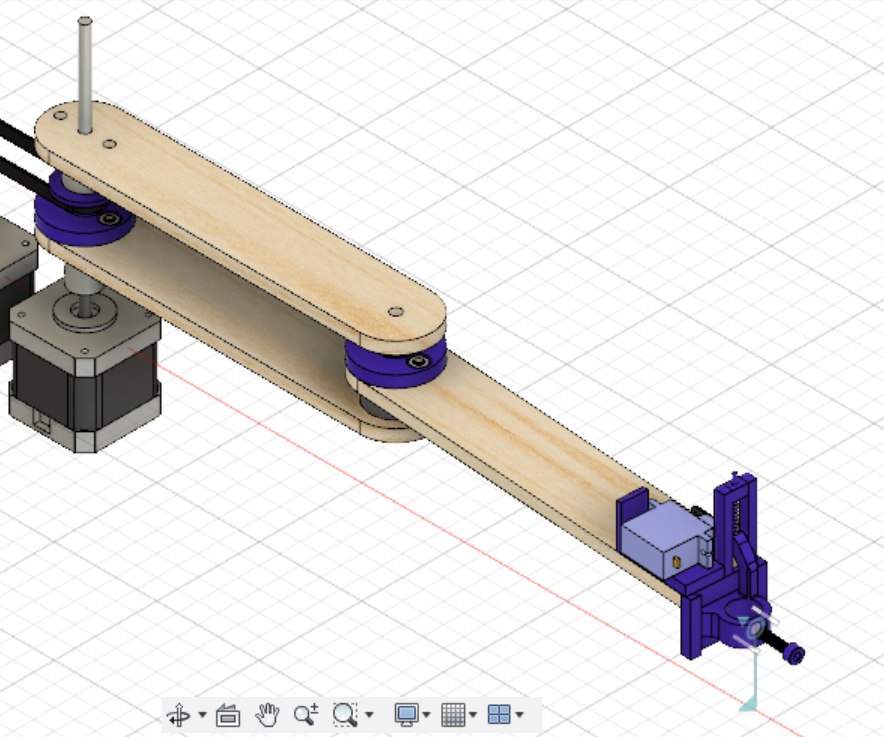Select the Orbit tool
Image resolution: width=884 pixels, height=737 pixels.
pyautogui.click(x=181, y=714)
